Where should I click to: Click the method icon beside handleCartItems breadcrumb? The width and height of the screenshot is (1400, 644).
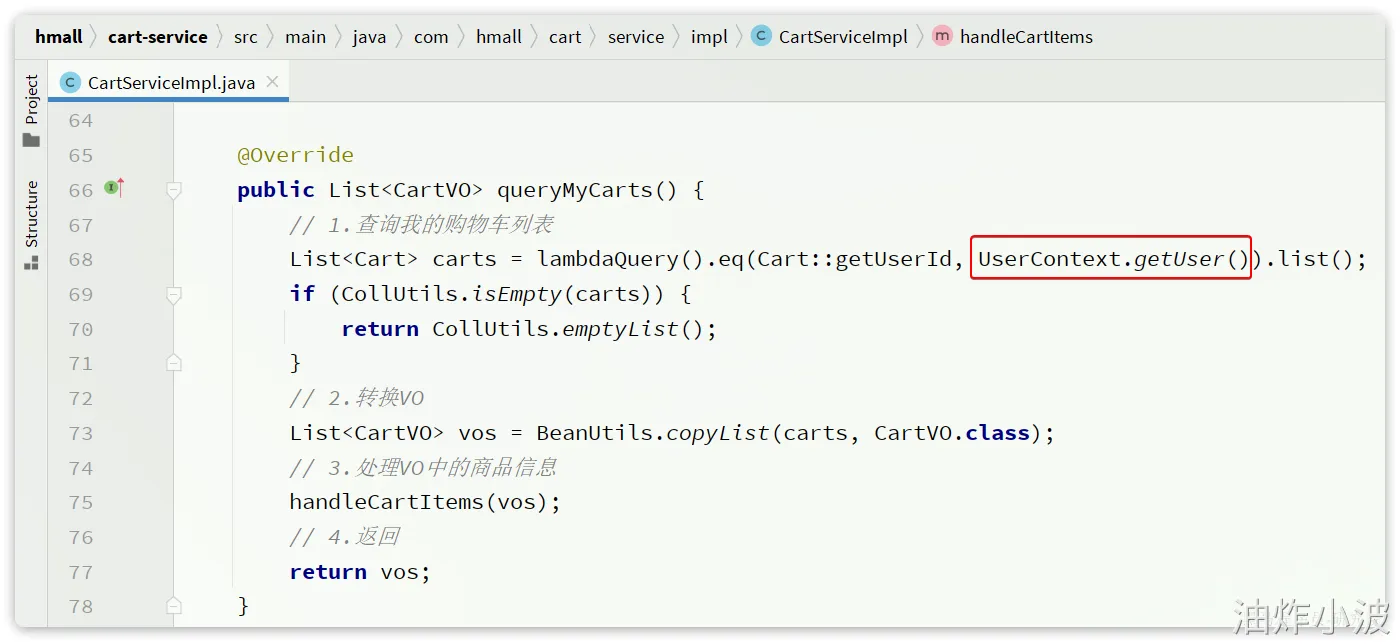(942, 36)
